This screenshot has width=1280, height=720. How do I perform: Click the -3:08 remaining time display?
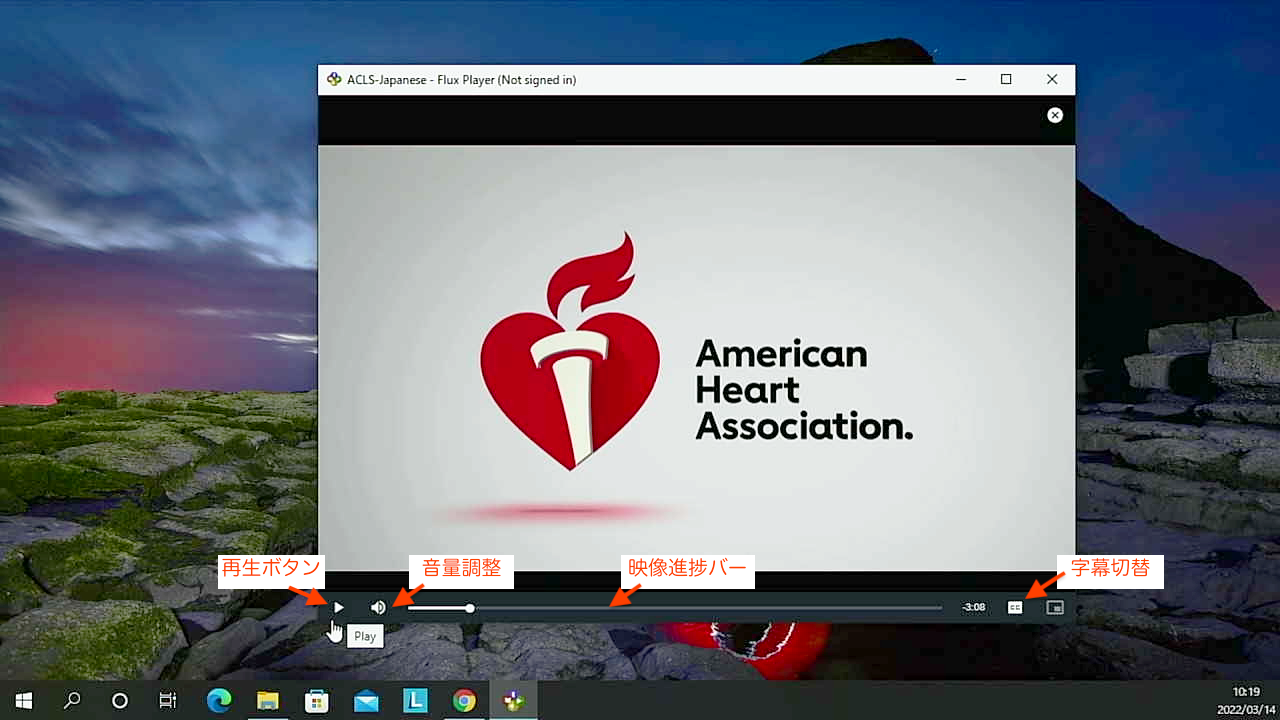[973, 607]
